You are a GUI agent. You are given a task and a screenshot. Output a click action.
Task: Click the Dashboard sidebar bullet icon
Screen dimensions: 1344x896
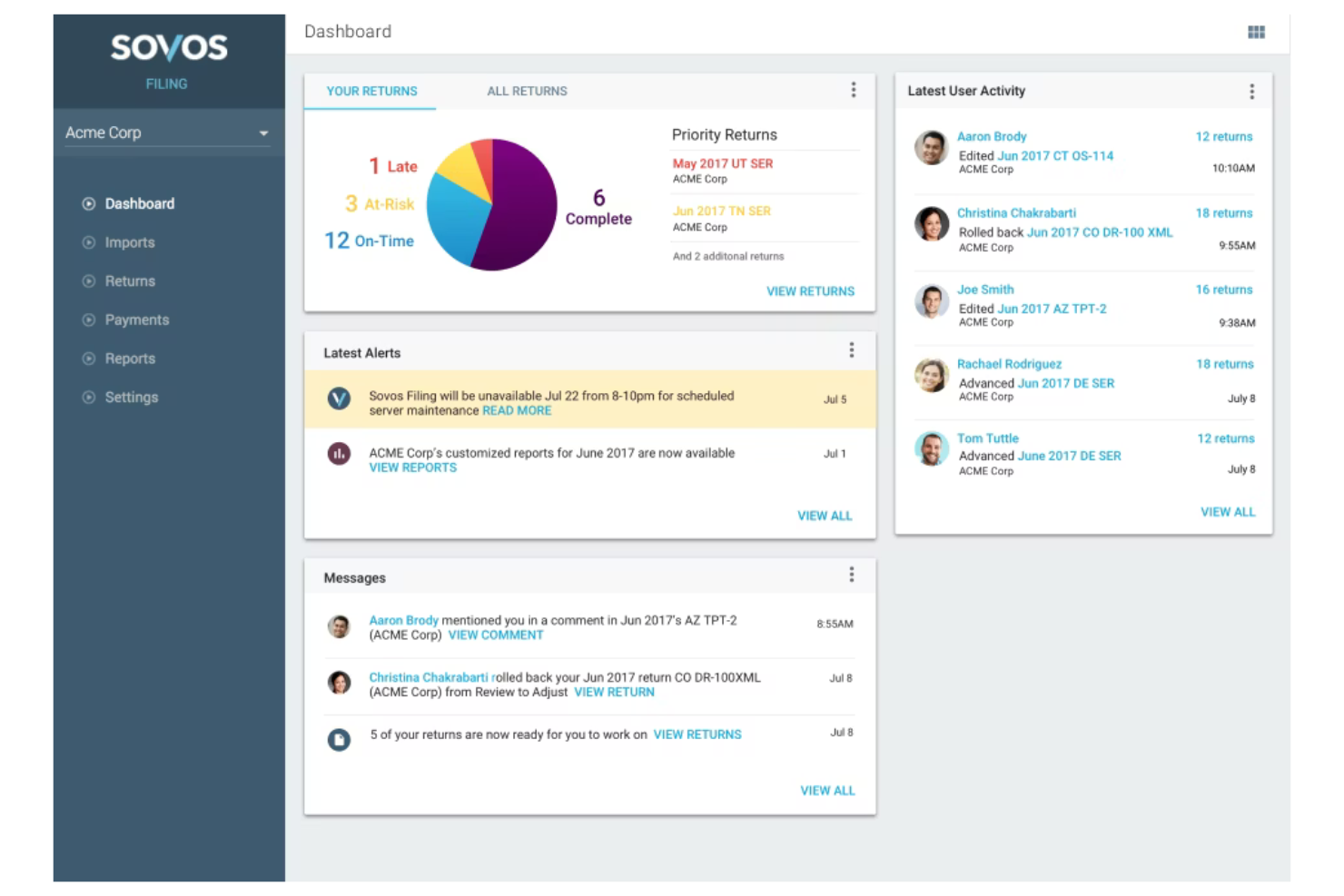click(x=89, y=204)
